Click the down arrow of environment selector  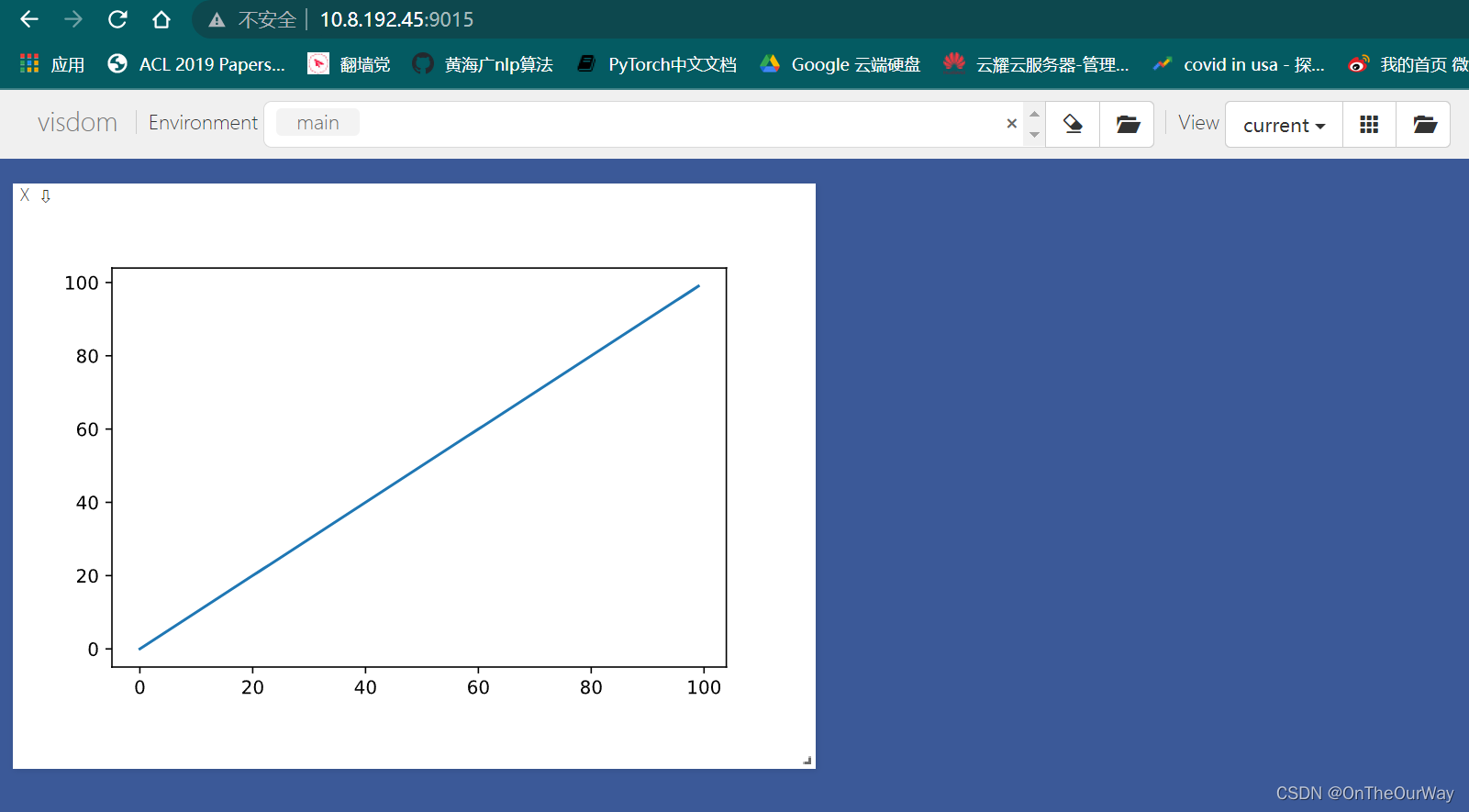[x=1034, y=135]
